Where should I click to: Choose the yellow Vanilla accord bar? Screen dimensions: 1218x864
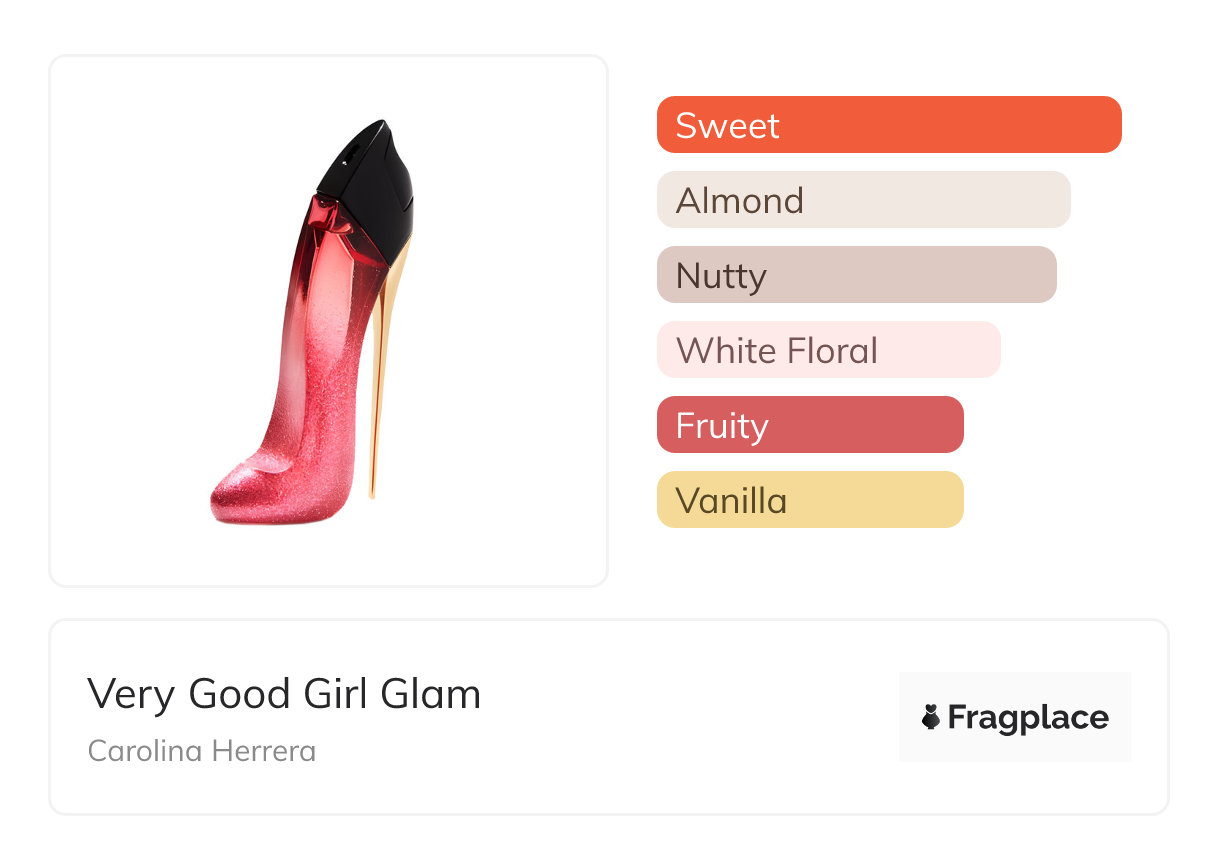pyautogui.click(x=810, y=500)
